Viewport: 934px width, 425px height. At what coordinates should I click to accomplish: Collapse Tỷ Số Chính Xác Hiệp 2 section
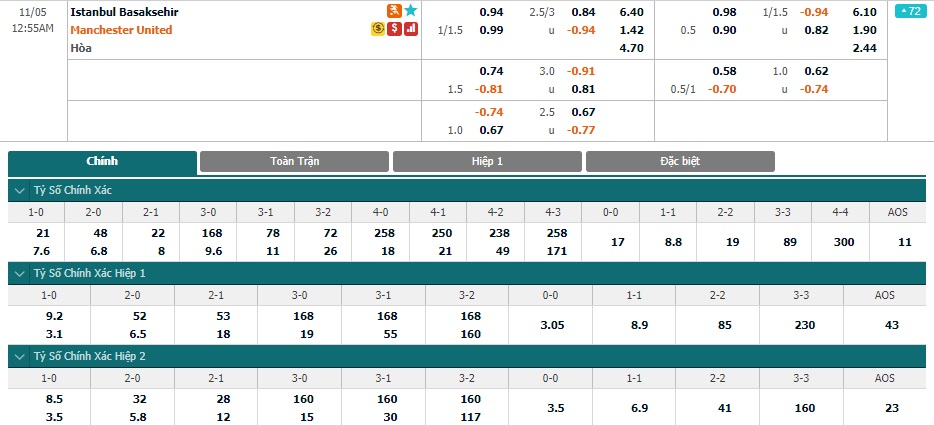point(21,356)
